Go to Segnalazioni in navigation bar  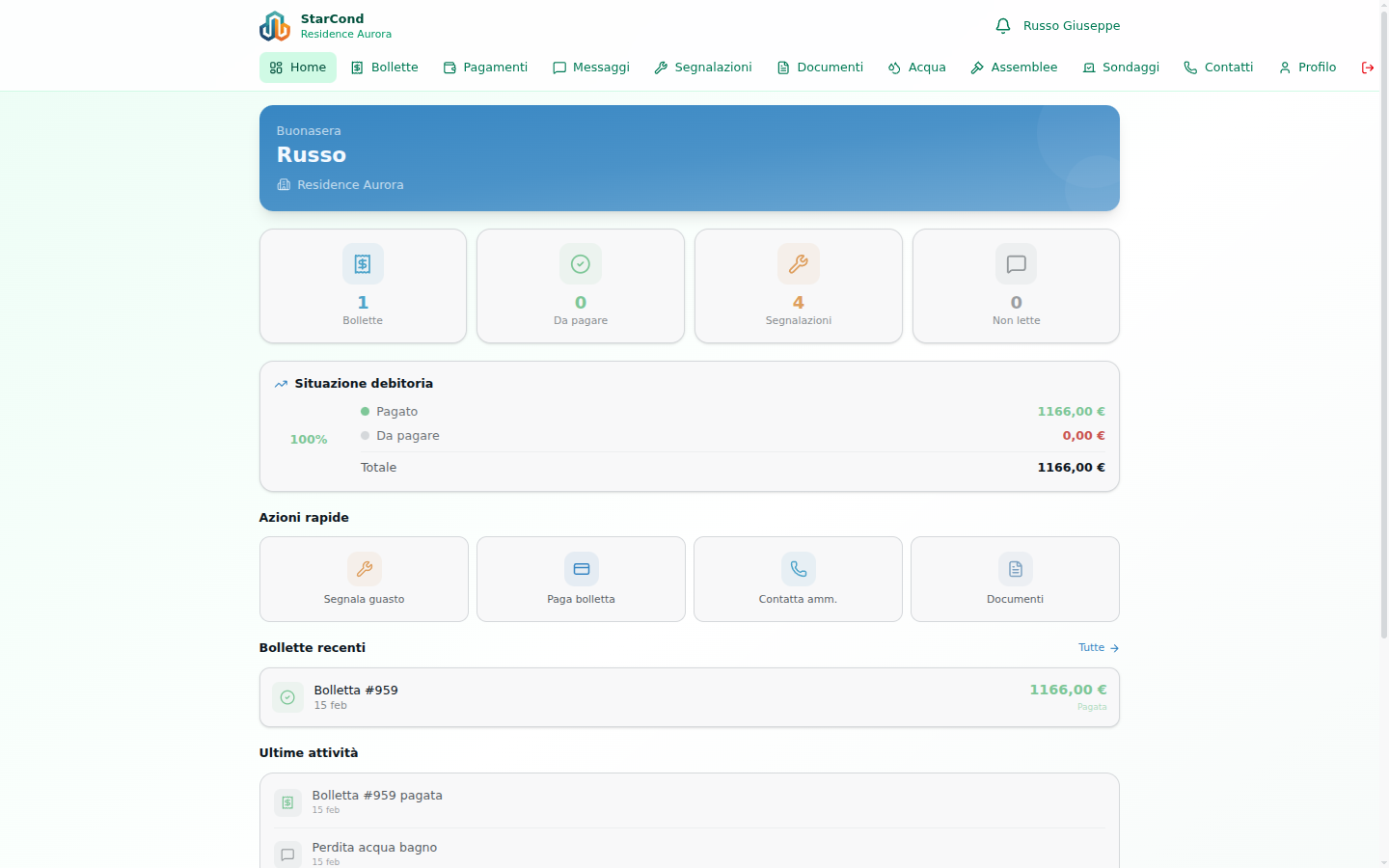[x=703, y=68]
